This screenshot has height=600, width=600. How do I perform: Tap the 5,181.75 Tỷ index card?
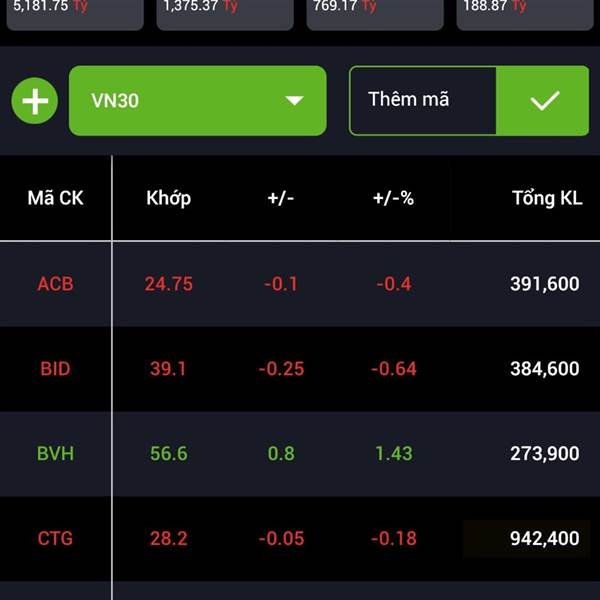[75, 13]
